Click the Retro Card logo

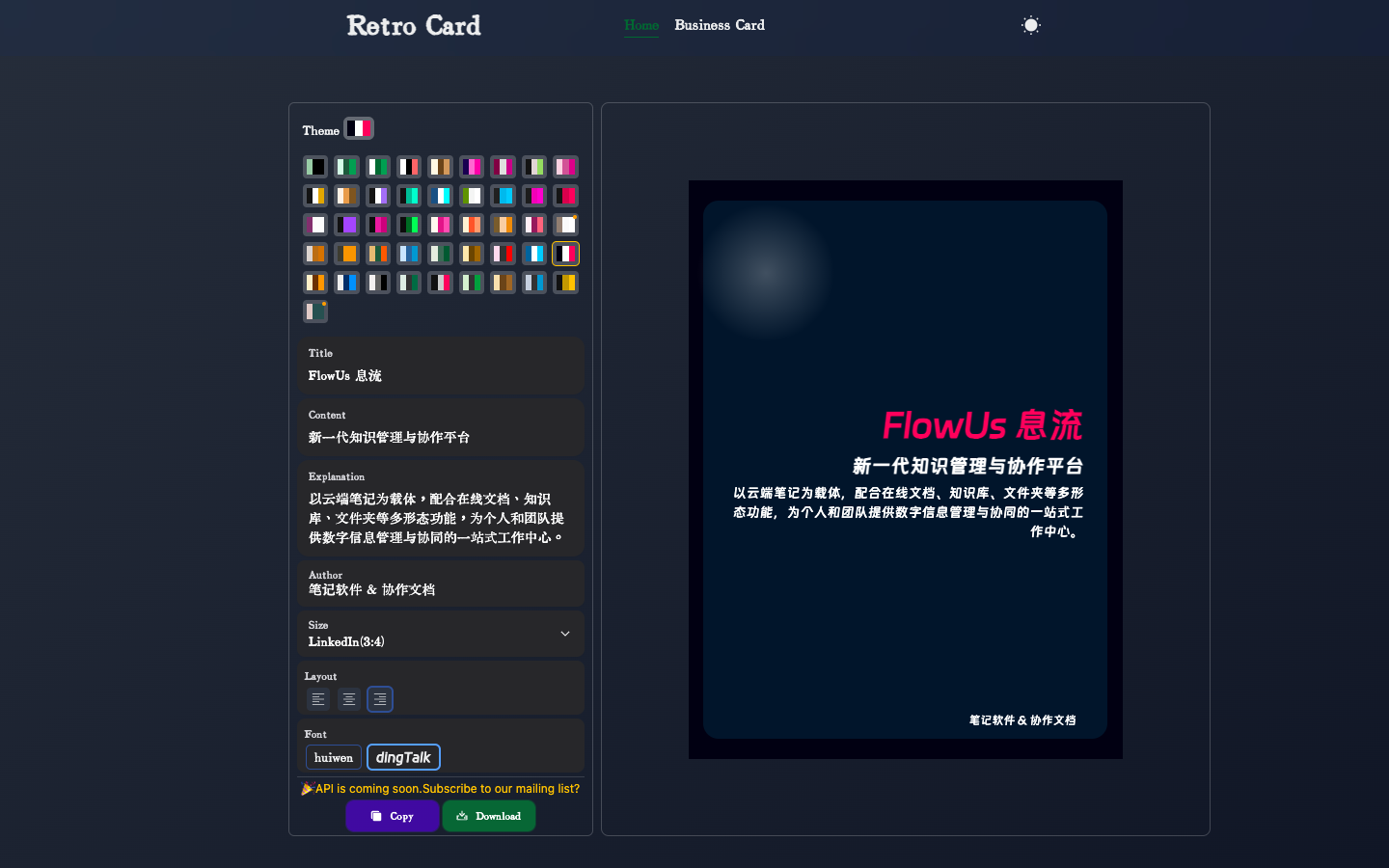point(414,25)
